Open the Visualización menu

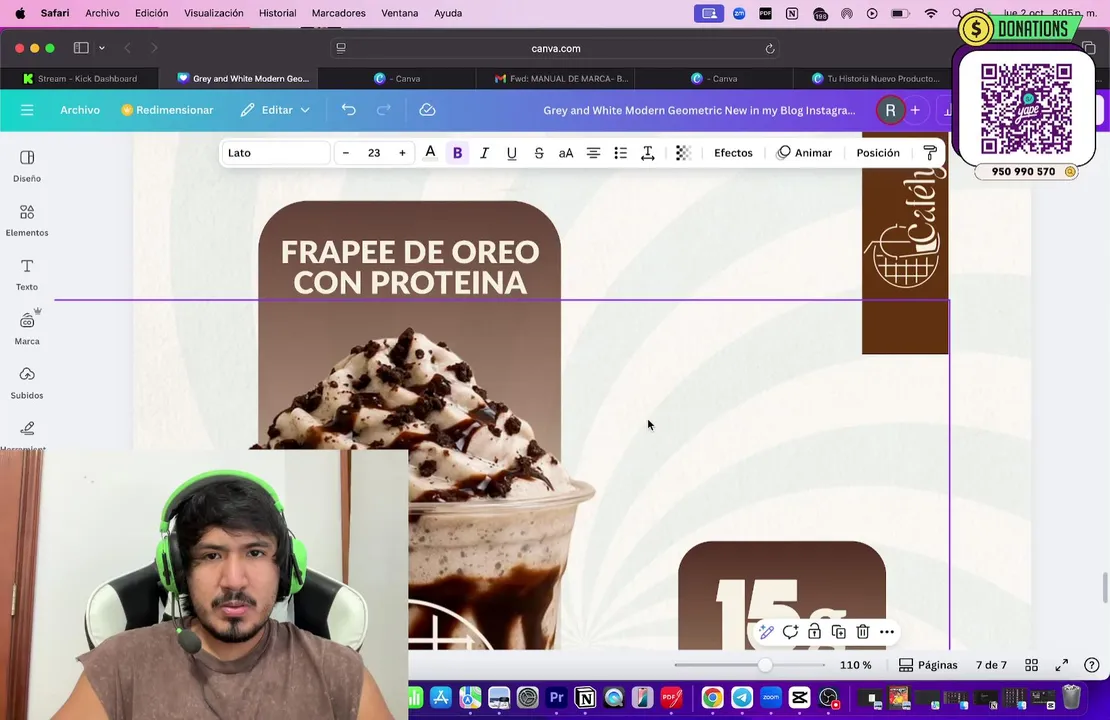pyautogui.click(x=214, y=13)
